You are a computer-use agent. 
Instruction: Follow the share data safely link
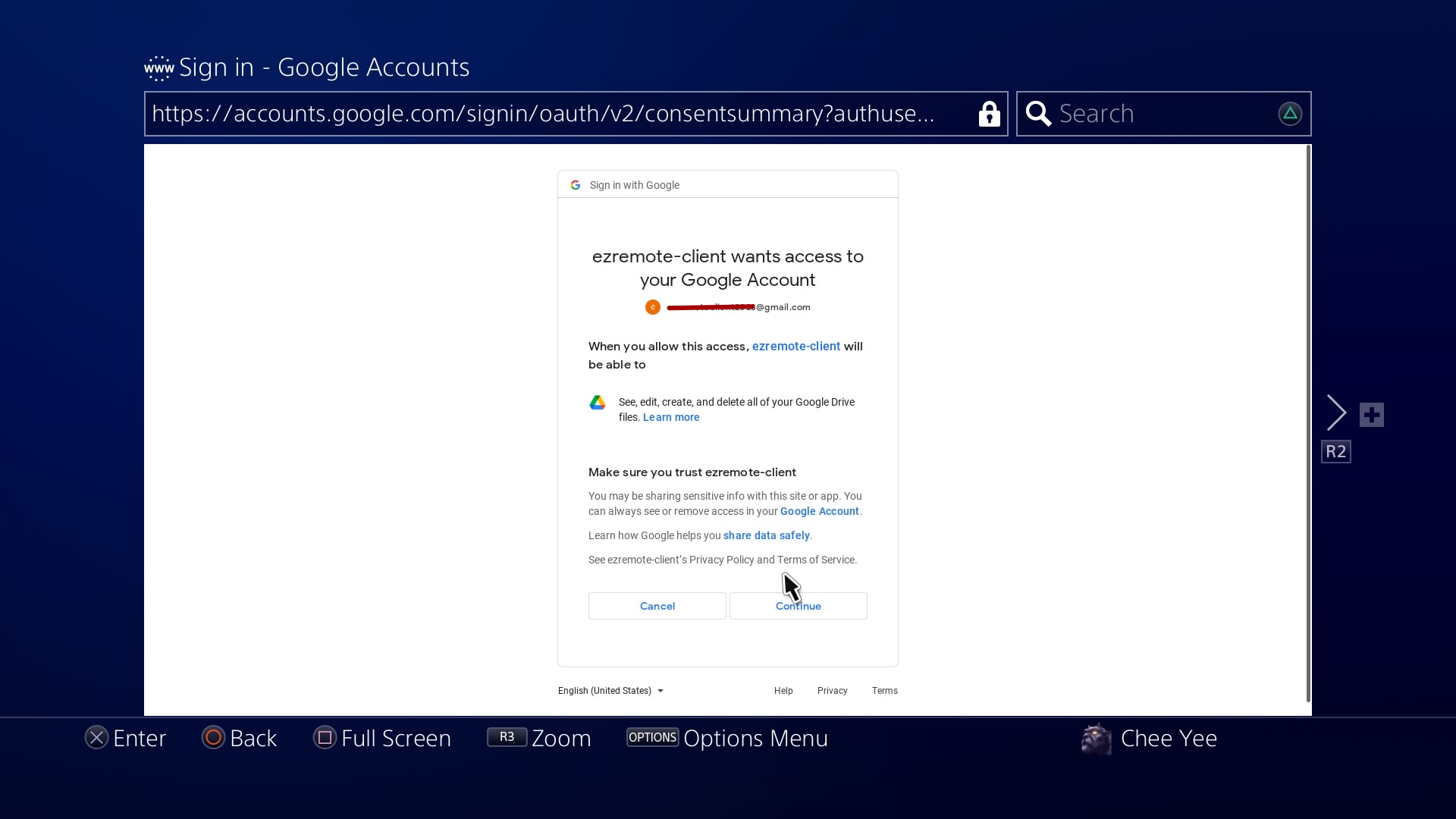(766, 535)
